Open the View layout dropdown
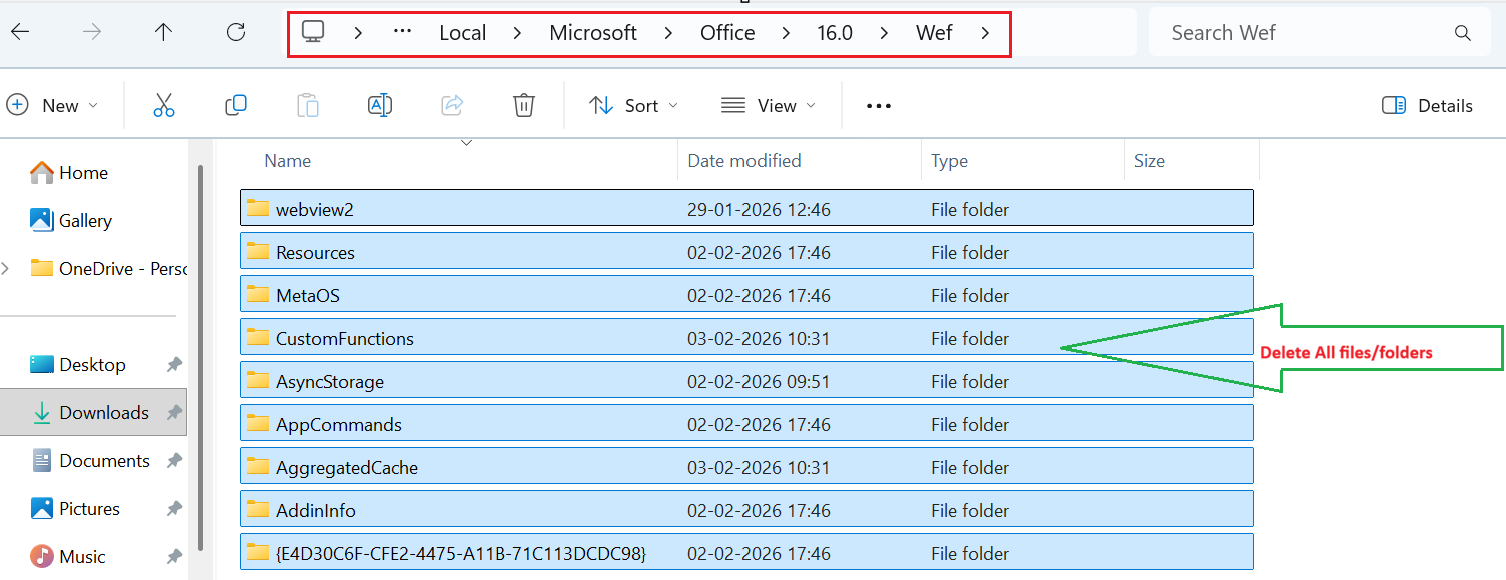This screenshot has height=580, width=1506. 768,106
